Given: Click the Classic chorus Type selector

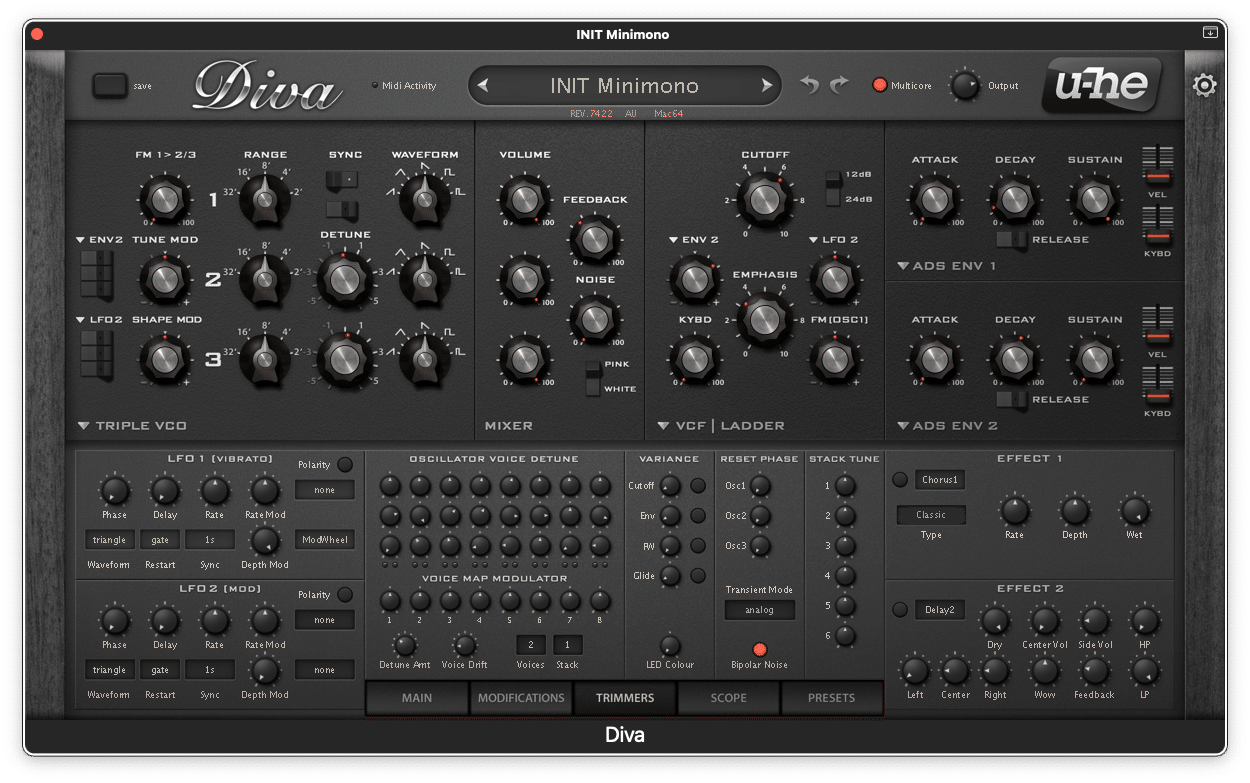Looking at the screenshot, I should click(931, 515).
